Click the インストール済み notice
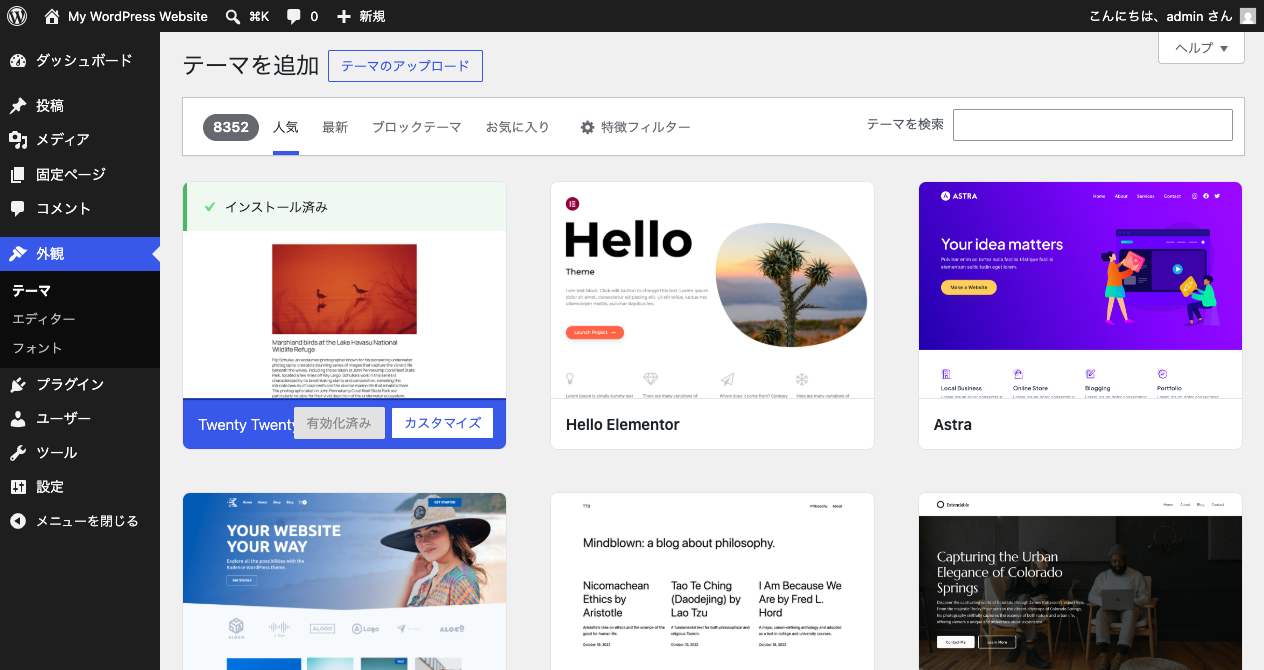1264x670 pixels. click(345, 207)
